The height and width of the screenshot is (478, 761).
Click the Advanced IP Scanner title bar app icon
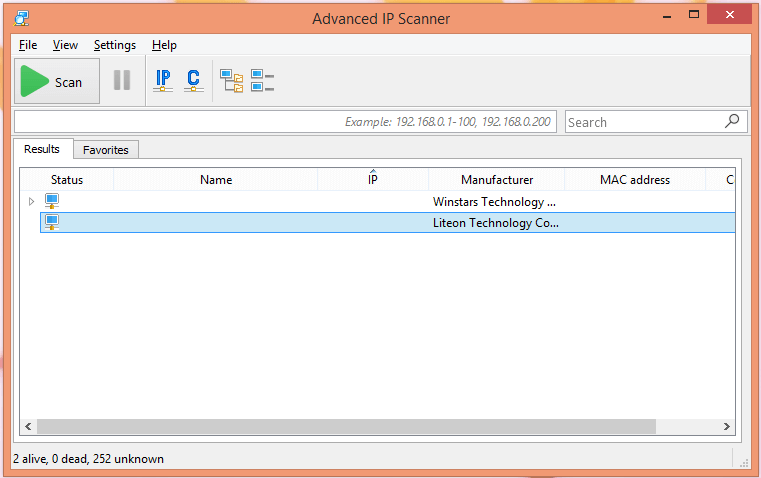click(x=21, y=18)
